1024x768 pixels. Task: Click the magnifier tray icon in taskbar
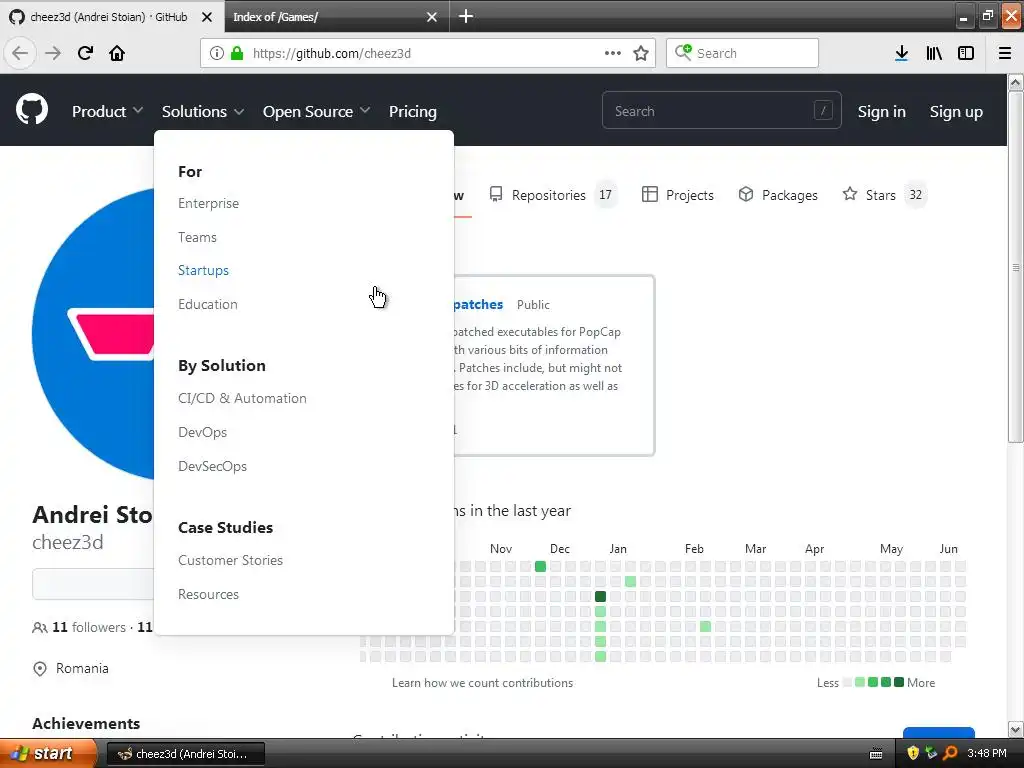[x=950, y=753]
